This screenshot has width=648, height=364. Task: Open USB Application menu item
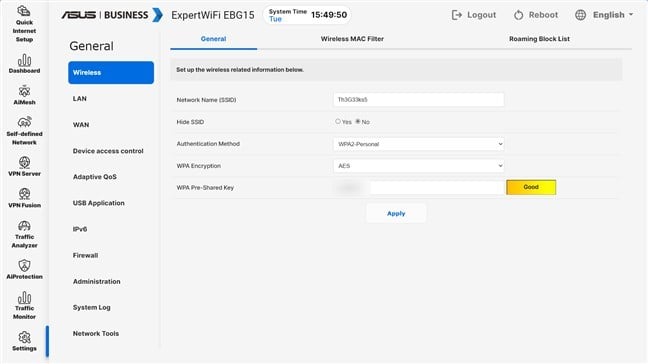99,203
